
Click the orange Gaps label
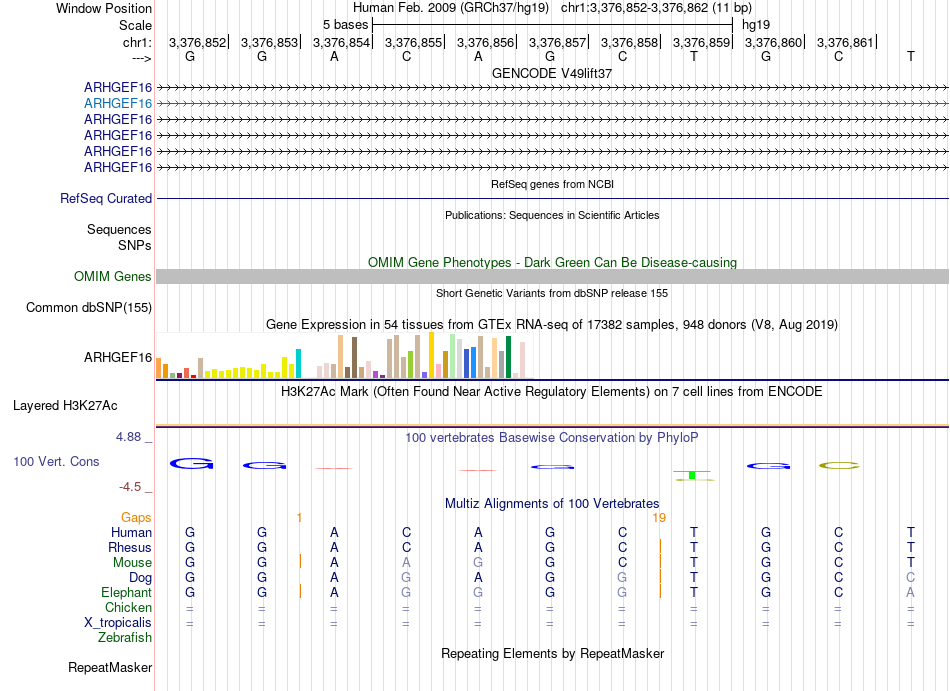coord(136,518)
